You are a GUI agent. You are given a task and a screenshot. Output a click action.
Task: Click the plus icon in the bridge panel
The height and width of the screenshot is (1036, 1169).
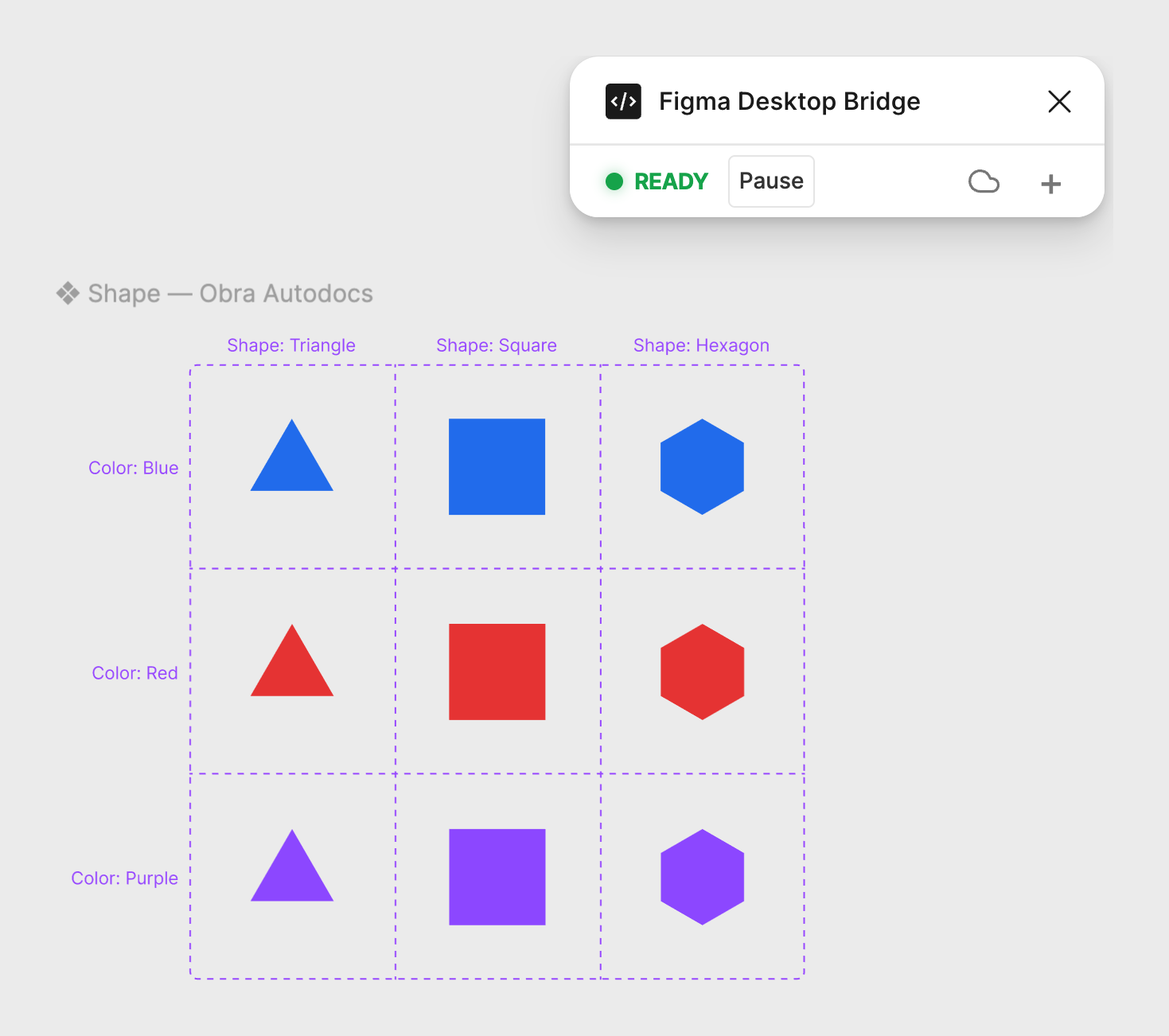pyautogui.click(x=1050, y=184)
